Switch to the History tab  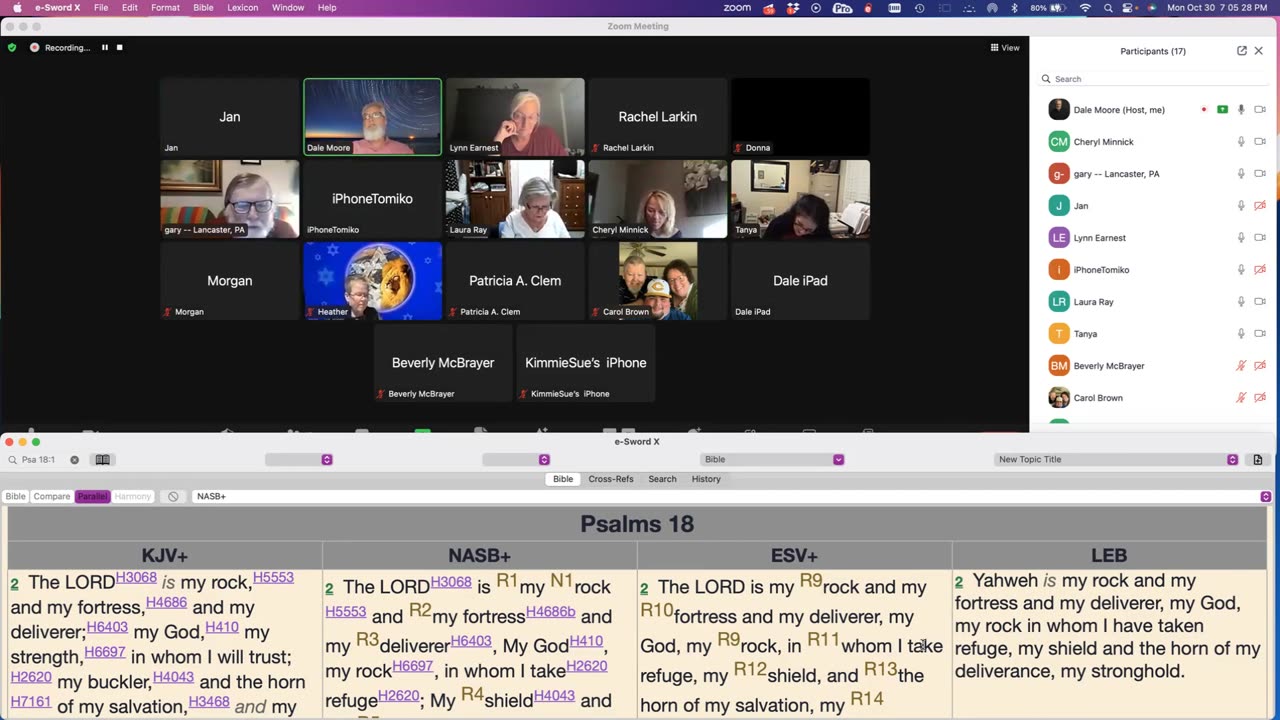tap(706, 479)
